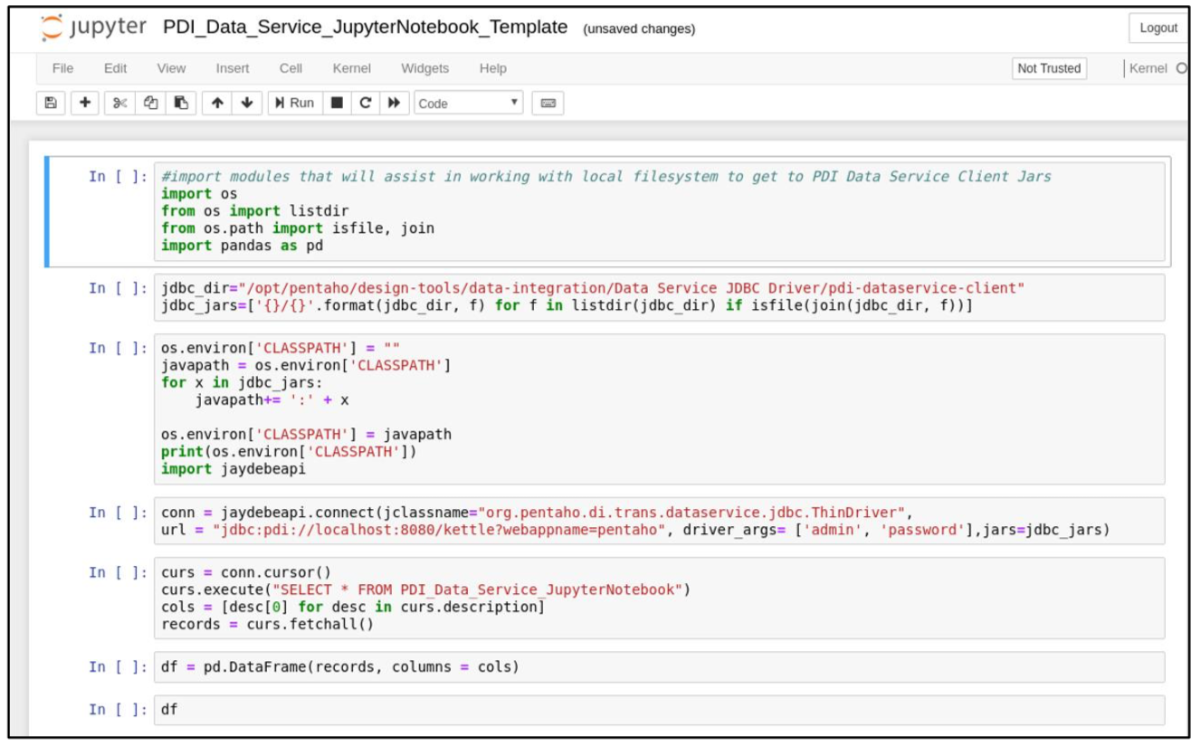Open the Cell menu
Image resolution: width=1198 pixels, height=746 pixels.
(290, 68)
